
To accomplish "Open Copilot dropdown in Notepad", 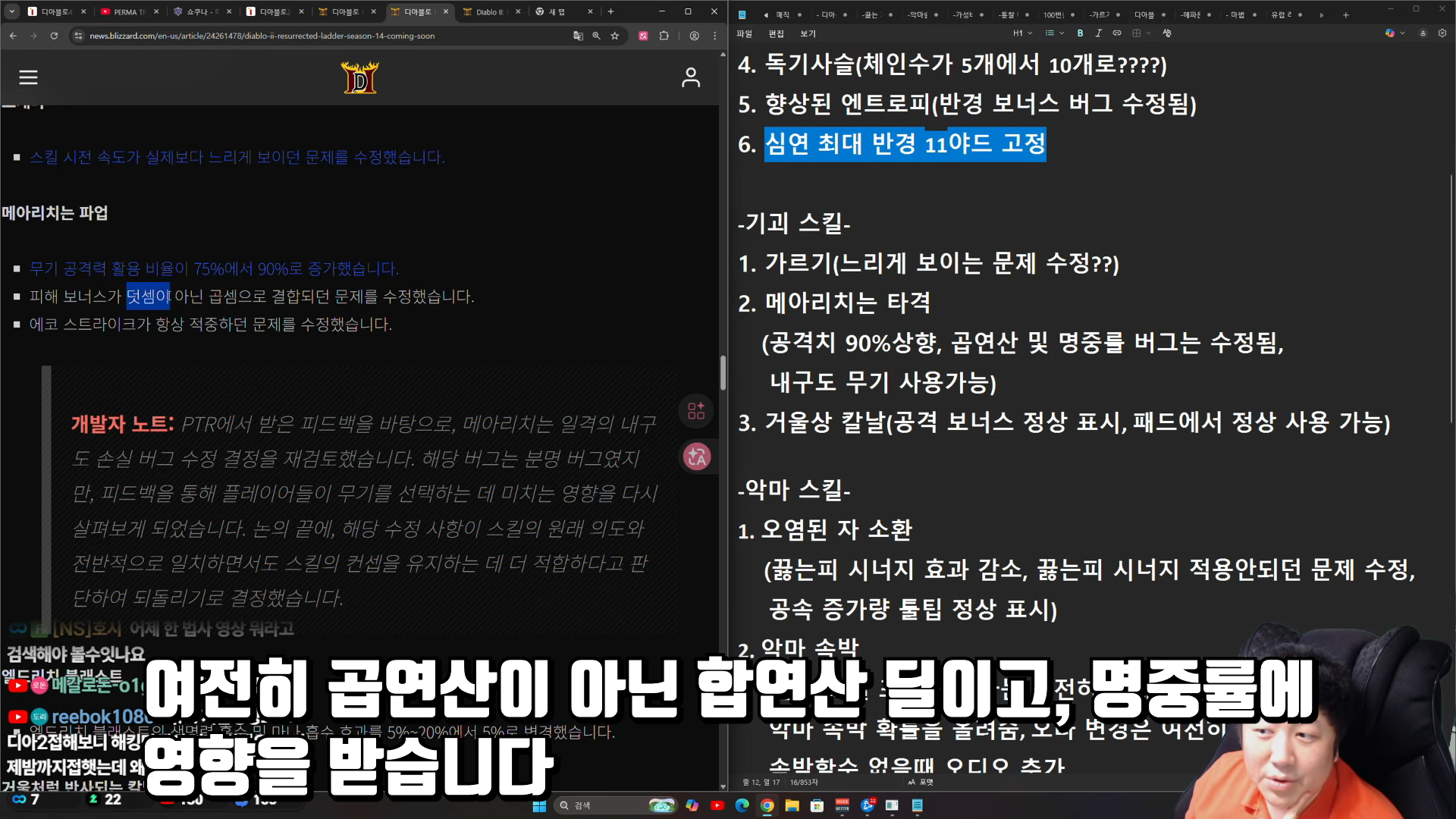I will [1395, 33].
